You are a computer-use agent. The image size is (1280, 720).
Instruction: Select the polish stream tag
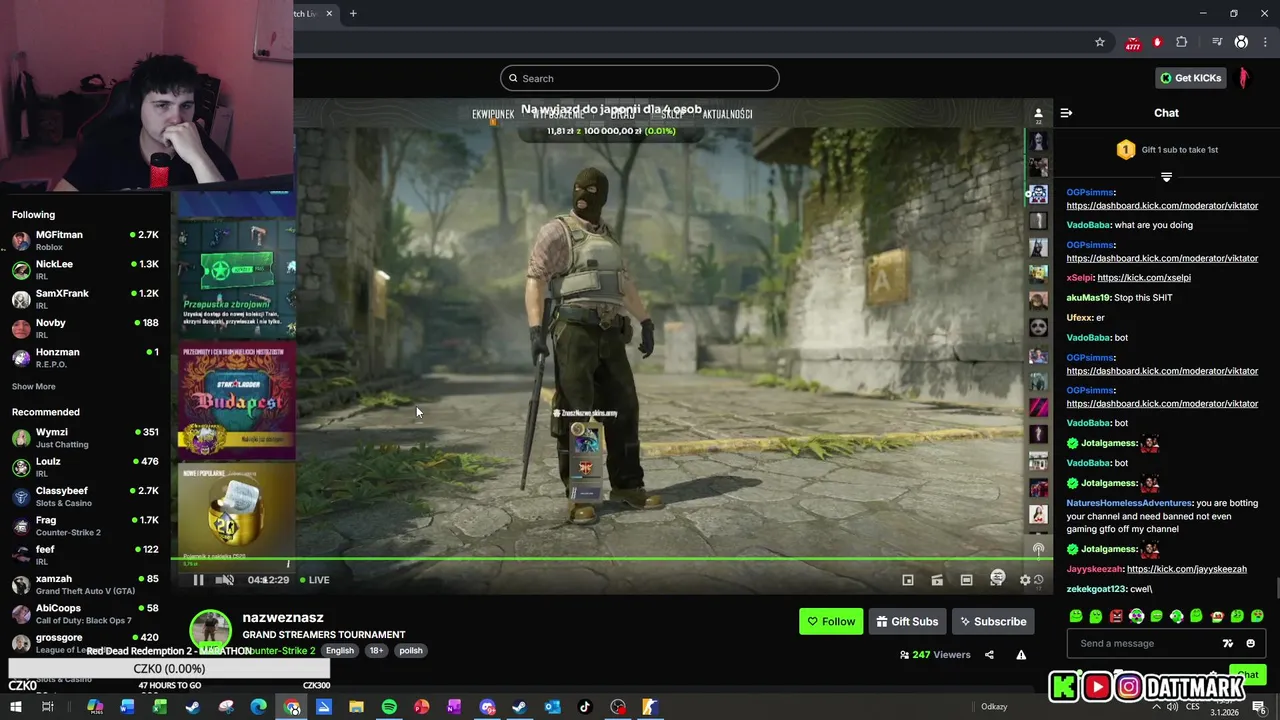[x=411, y=651]
